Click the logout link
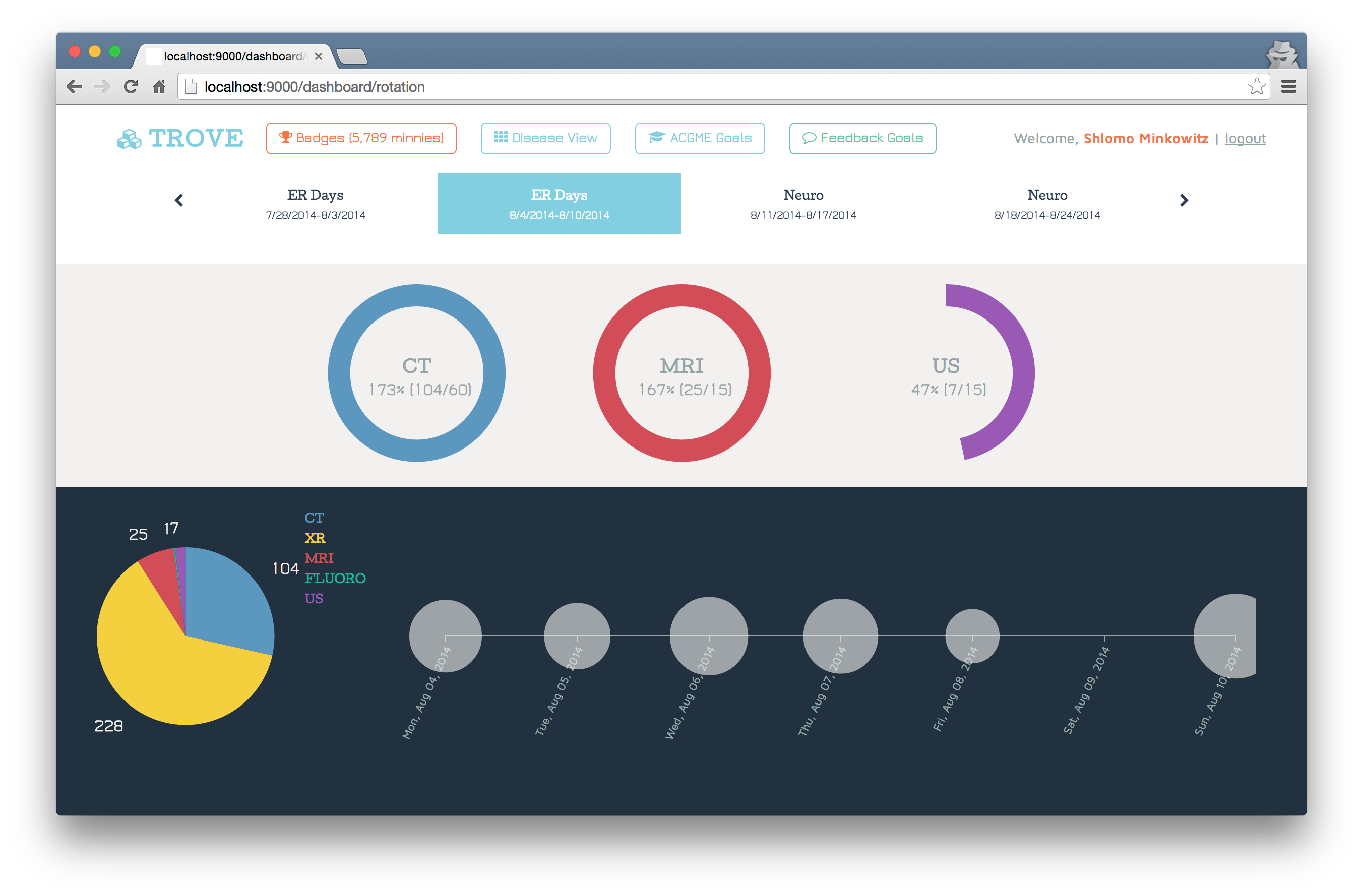The image size is (1363, 896). 1245,139
